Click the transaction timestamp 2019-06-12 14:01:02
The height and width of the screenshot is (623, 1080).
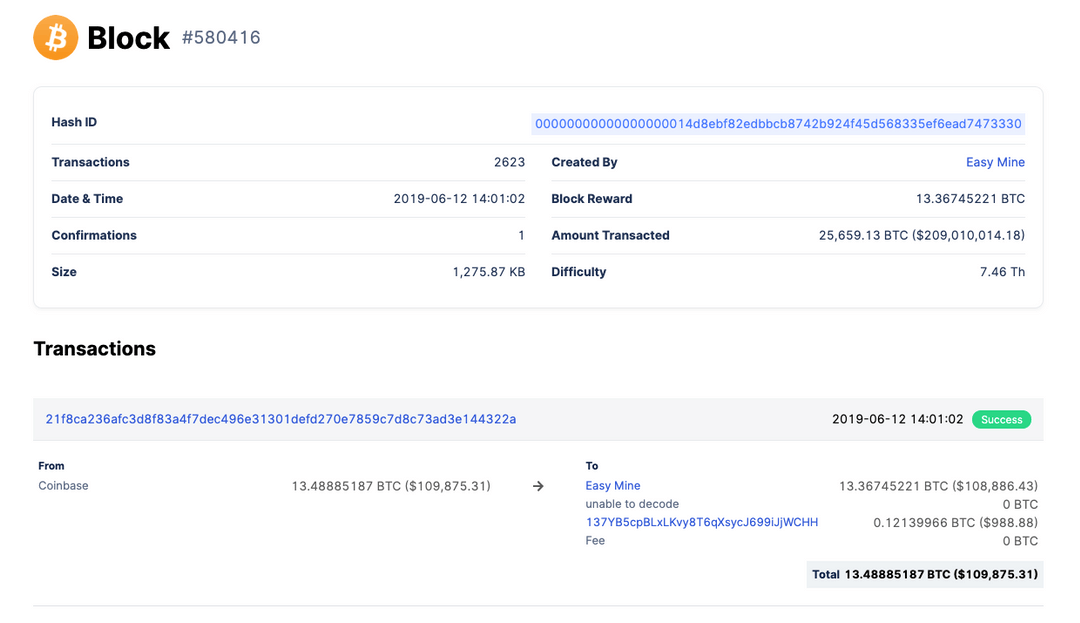click(898, 419)
